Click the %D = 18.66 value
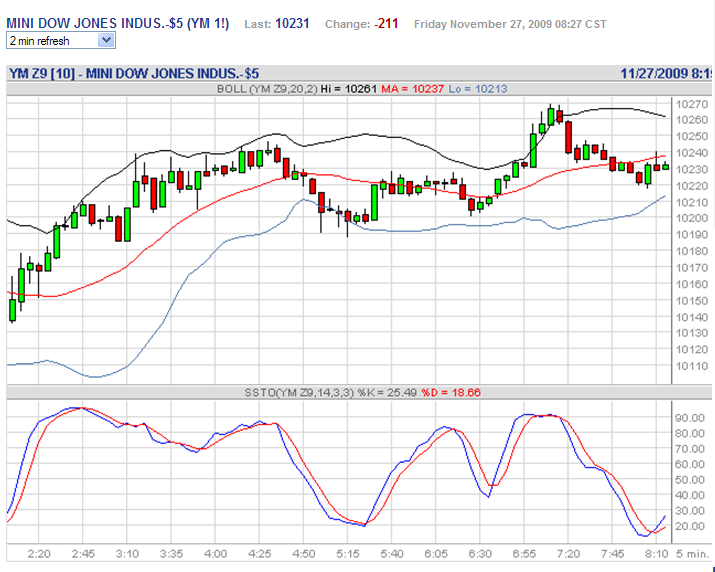 tap(451, 392)
